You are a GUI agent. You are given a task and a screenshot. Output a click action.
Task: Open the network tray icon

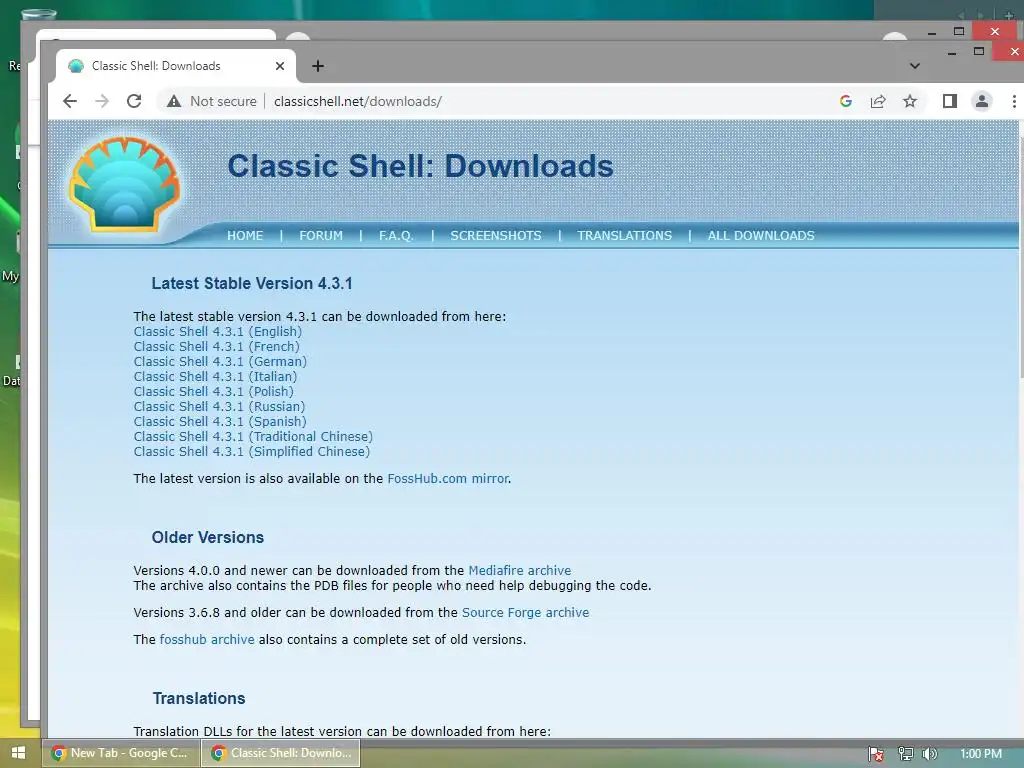905,754
